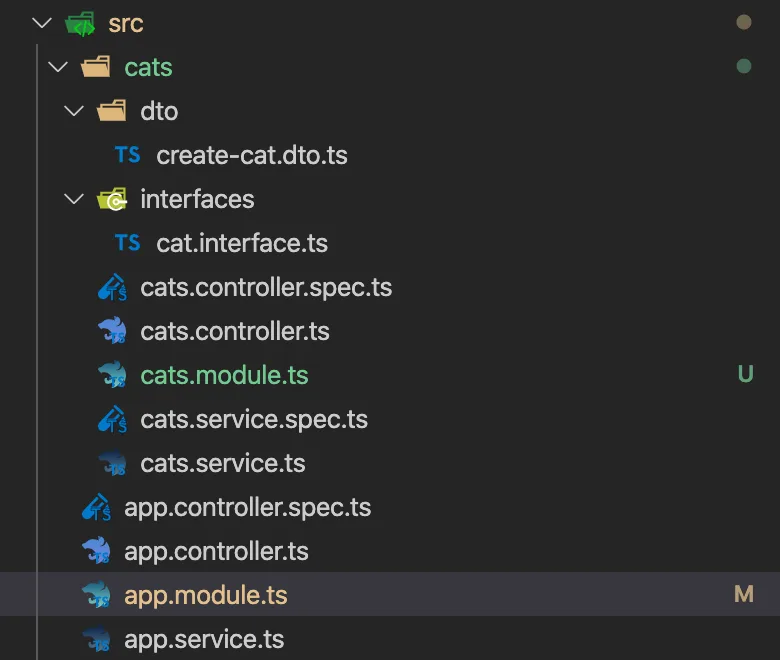Click Nest icon of cats.service.ts
The image size is (780, 660).
pos(112,463)
